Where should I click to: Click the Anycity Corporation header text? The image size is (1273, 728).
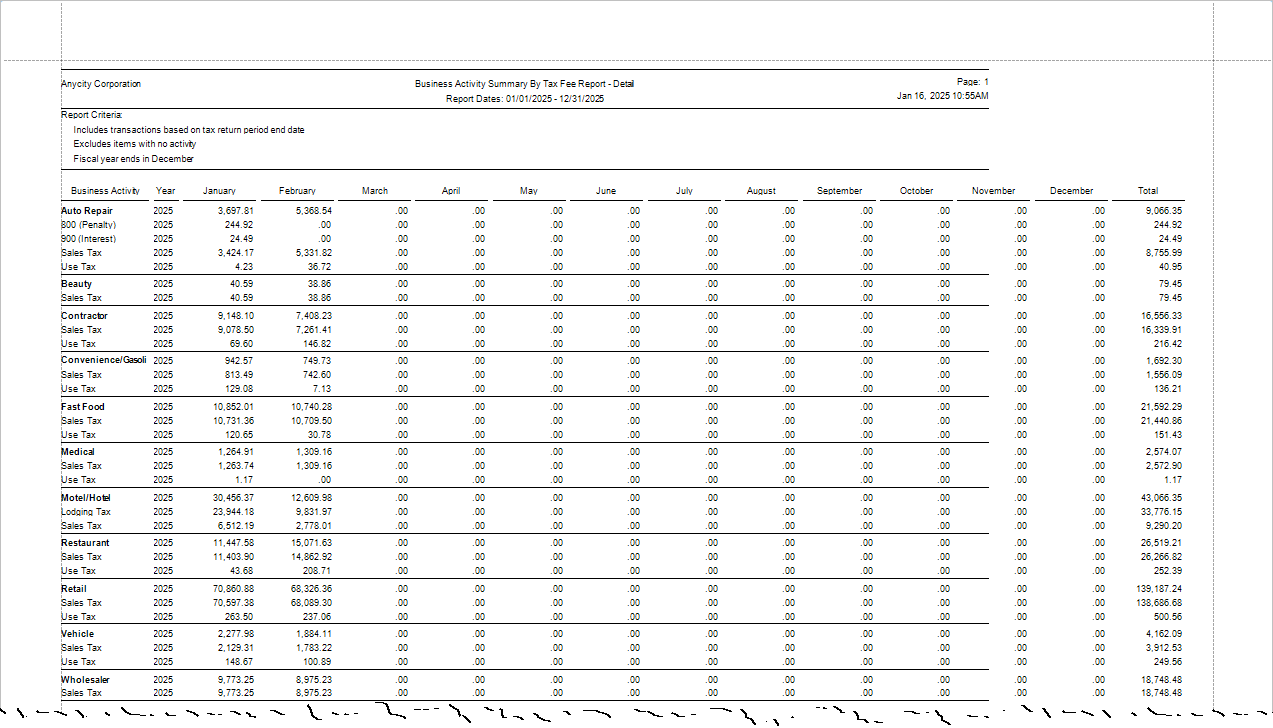[x=101, y=84]
